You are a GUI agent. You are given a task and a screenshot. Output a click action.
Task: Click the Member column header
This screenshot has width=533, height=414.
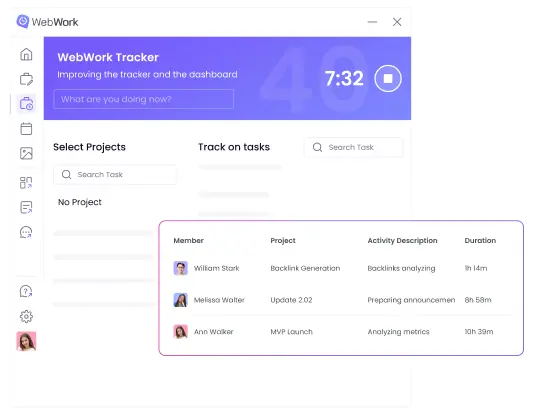coord(189,241)
